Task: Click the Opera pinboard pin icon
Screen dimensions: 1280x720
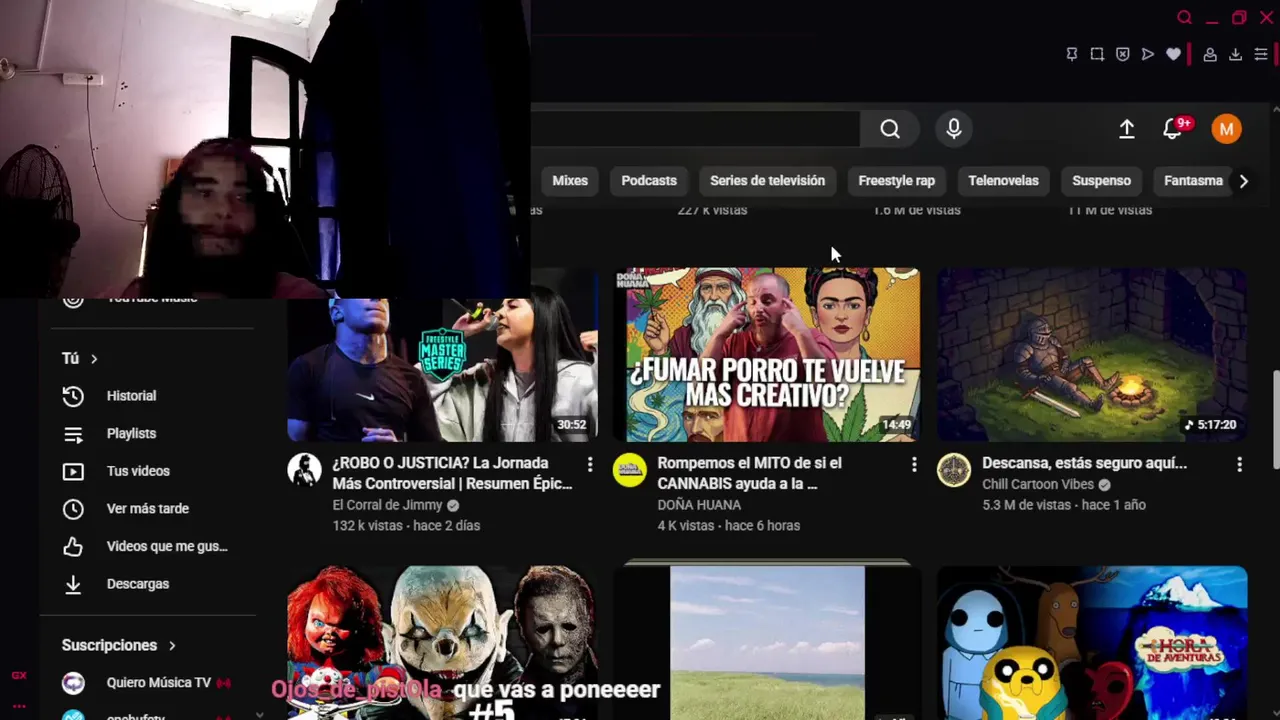Action: point(1072,54)
